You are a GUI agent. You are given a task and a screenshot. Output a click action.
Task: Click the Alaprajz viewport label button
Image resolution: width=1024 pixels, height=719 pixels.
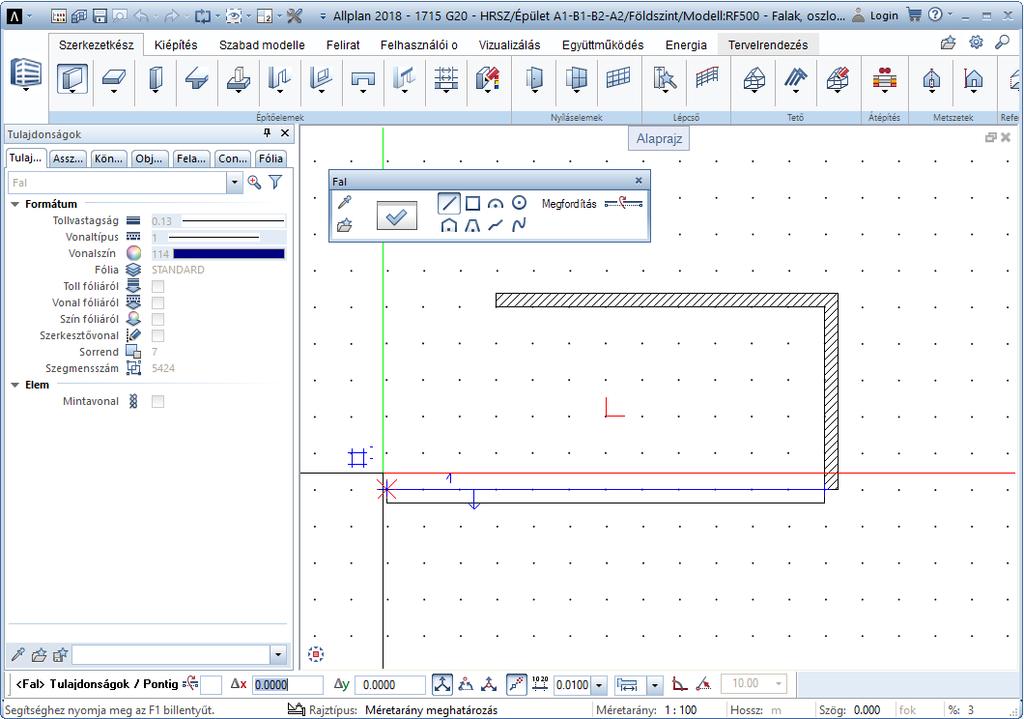[659, 138]
